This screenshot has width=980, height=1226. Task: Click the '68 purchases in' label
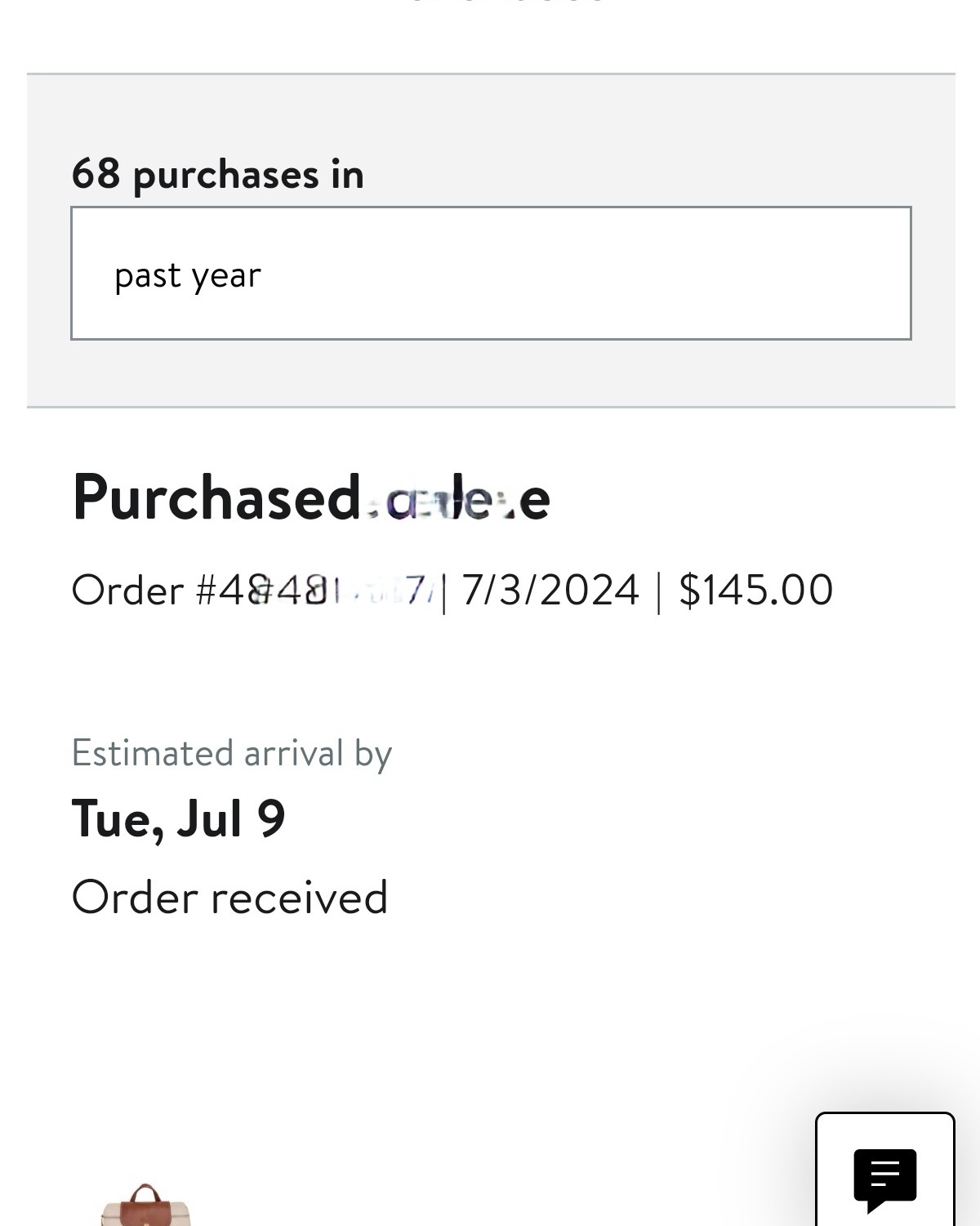click(x=218, y=174)
